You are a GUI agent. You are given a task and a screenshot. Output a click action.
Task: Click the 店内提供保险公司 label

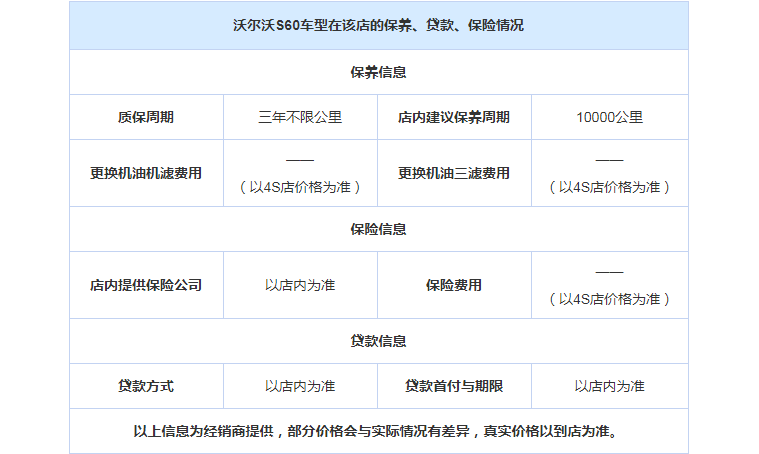pos(146,285)
